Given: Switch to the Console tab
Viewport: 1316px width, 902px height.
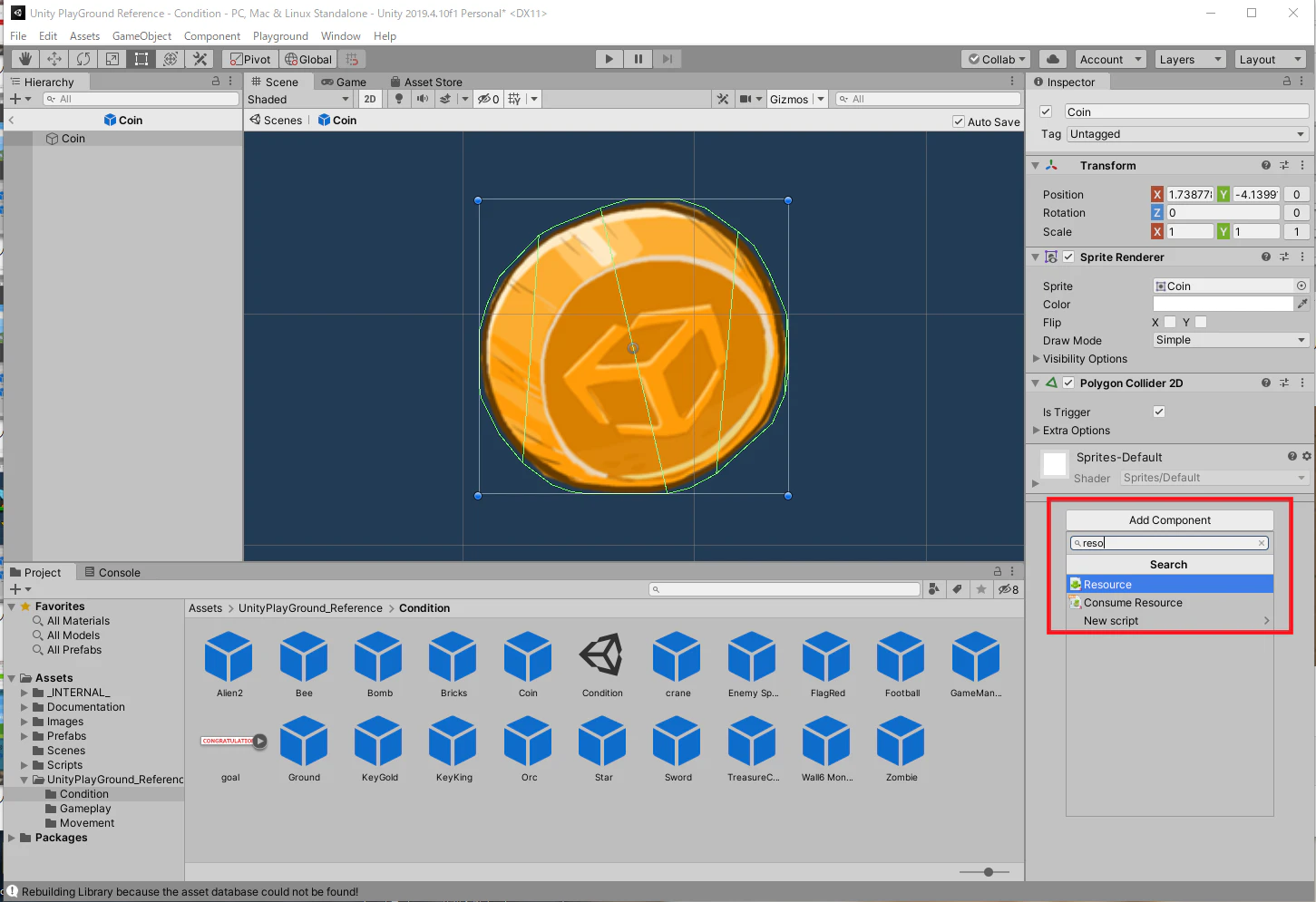Looking at the screenshot, I should (112, 572).
